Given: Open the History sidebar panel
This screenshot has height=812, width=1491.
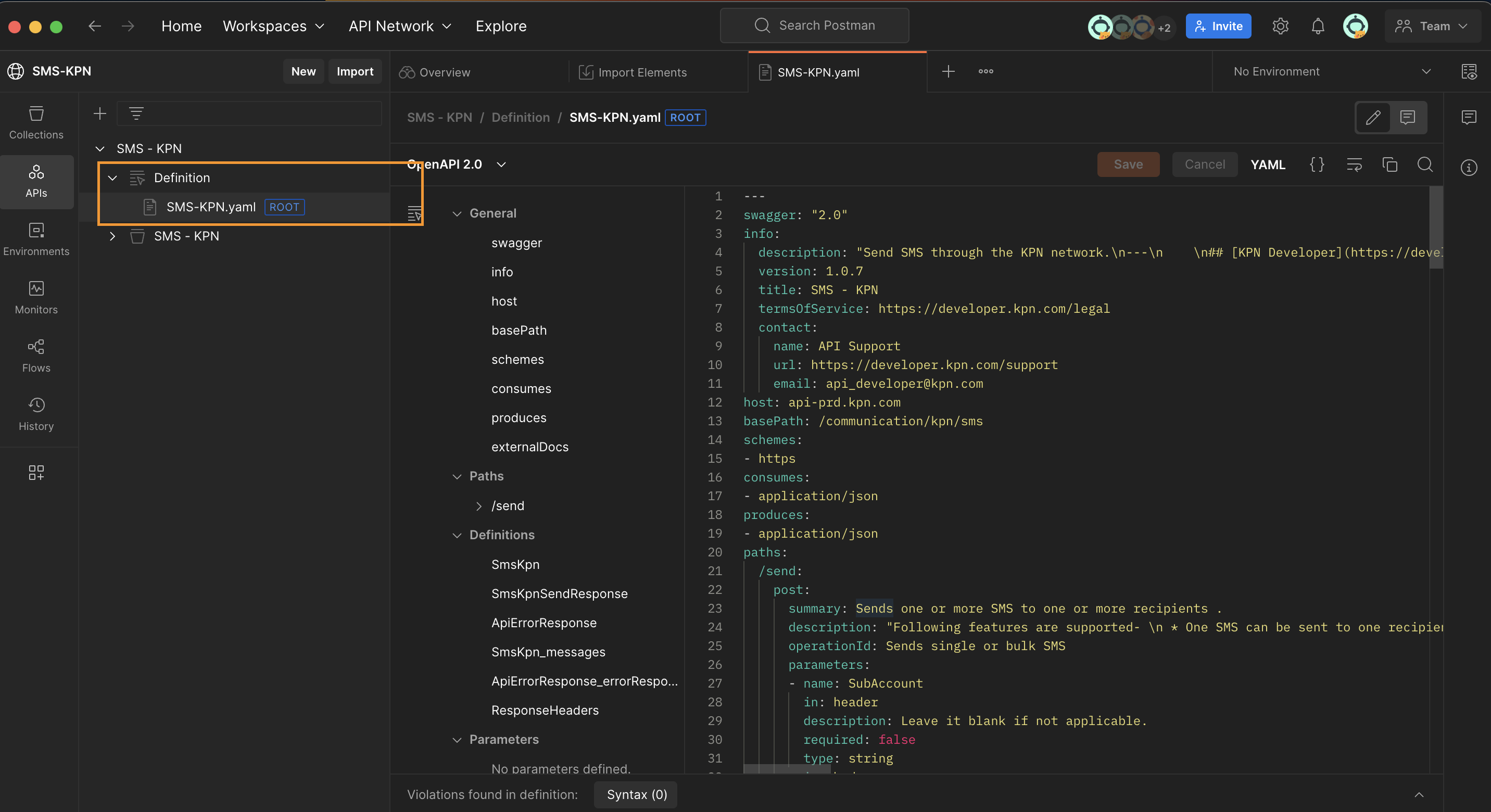Looking at the screenshot, I should point(36,415).
